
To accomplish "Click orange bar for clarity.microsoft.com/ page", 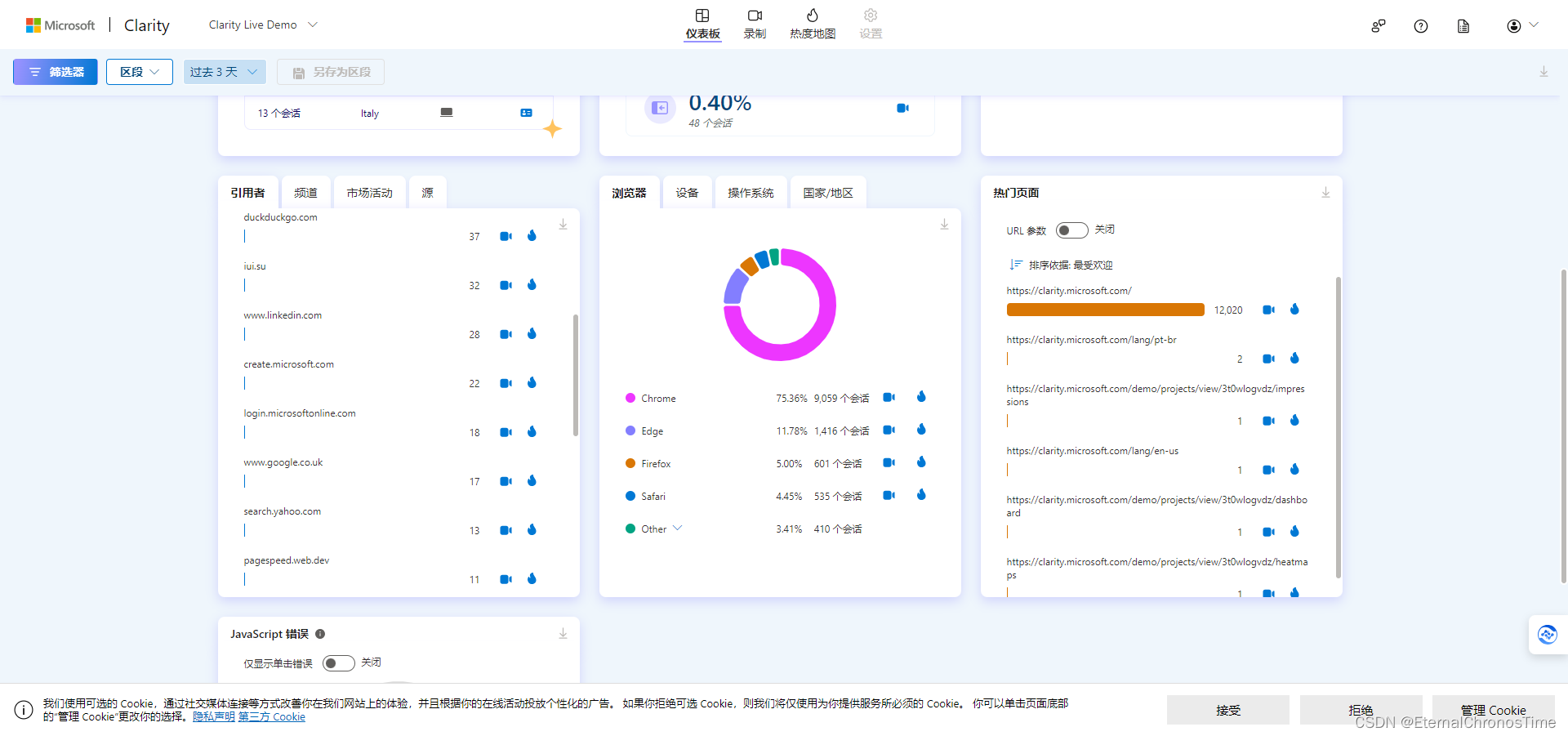I will (x=1106, y=310).
